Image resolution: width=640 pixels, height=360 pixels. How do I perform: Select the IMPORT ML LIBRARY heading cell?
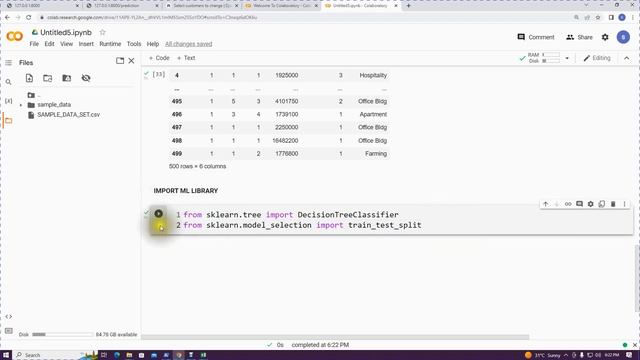pyautogui.click(x=186, y=191)
